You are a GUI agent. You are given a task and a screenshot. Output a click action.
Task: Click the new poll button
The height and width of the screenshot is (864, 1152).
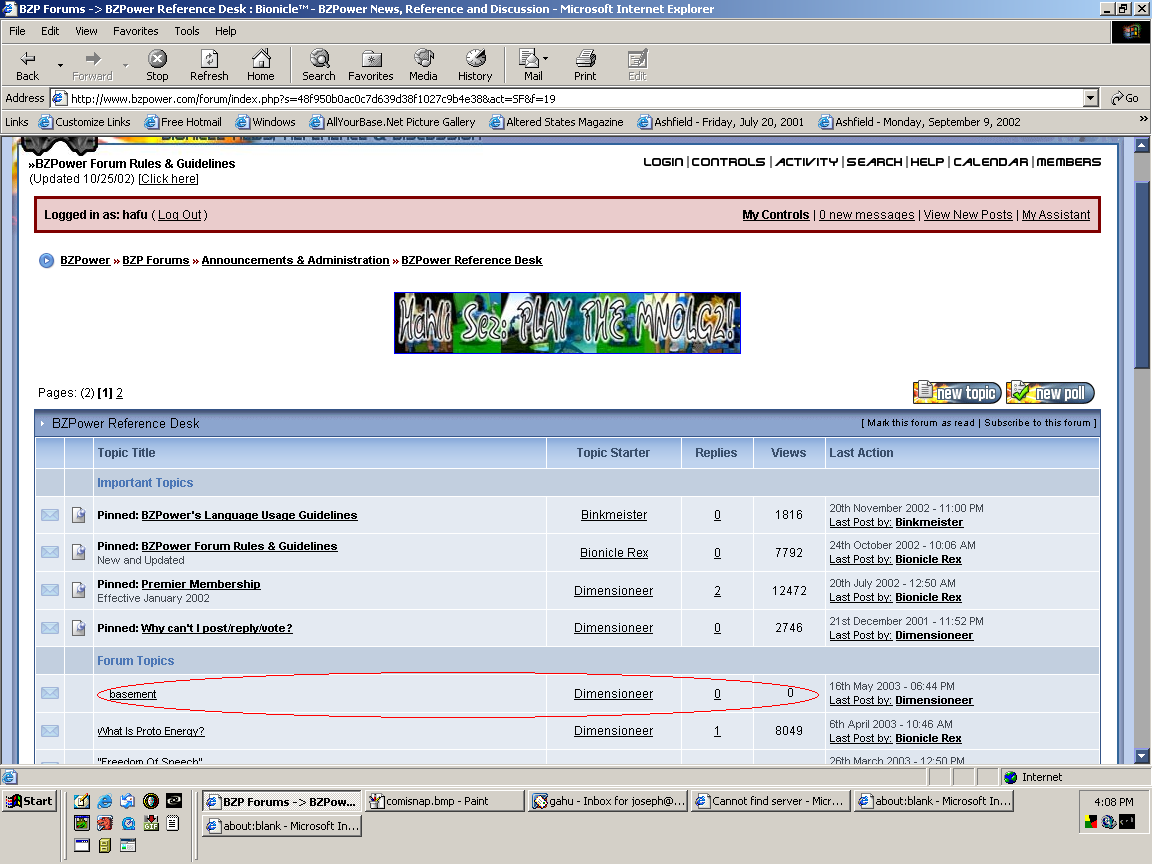tap(1051, 393)
